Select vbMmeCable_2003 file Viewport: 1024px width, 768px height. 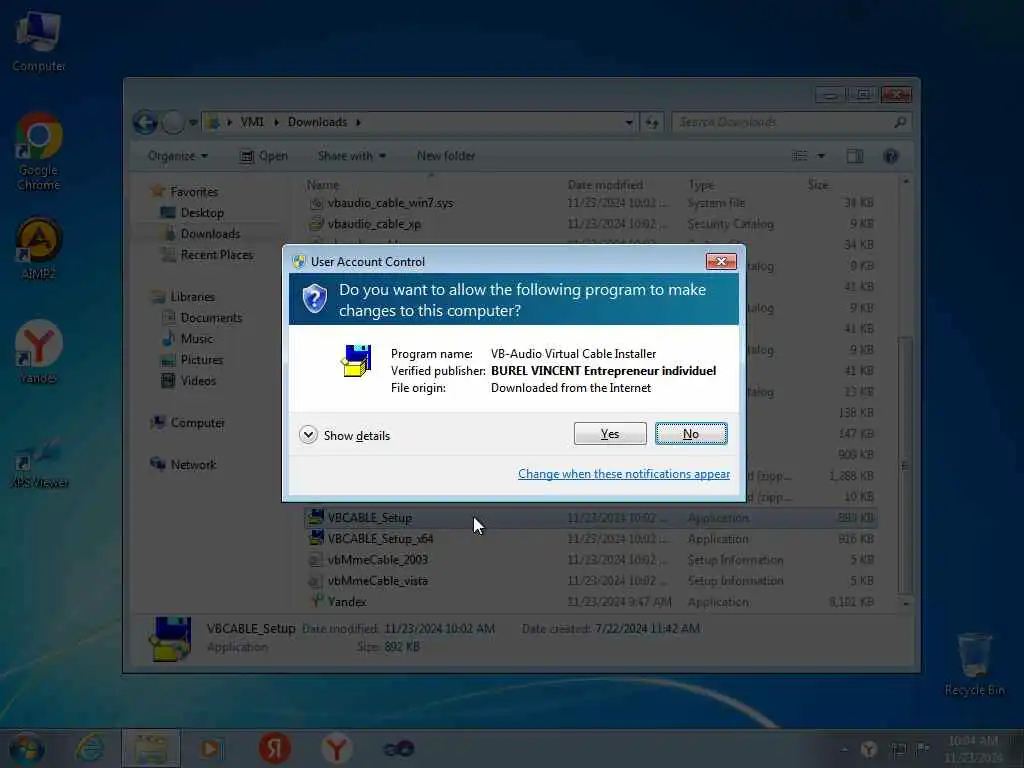pyautogui.click(x=591, y=560)
